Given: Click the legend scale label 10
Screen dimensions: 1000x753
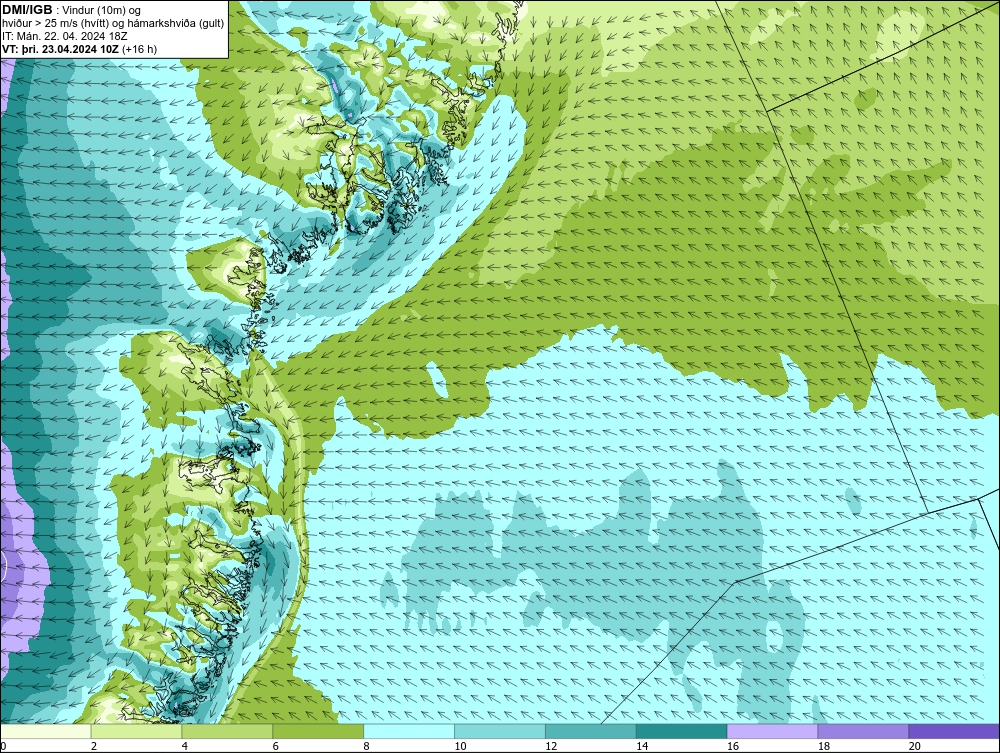Looking at the screenshot, I should click(460, 746).
